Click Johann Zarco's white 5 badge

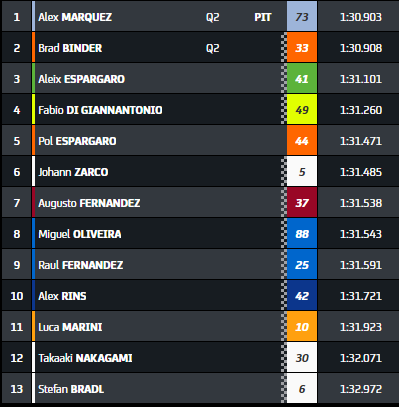(x=302, y=171)
